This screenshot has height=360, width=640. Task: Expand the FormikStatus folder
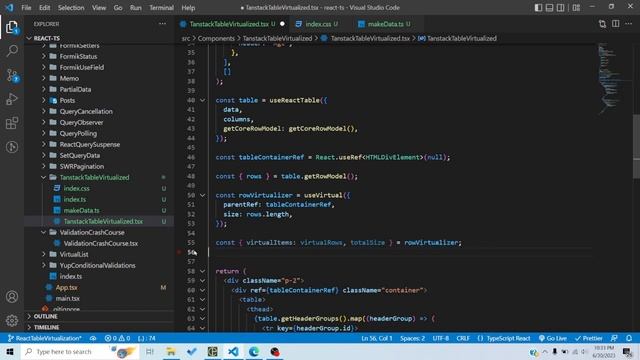(x=78, y=56)
